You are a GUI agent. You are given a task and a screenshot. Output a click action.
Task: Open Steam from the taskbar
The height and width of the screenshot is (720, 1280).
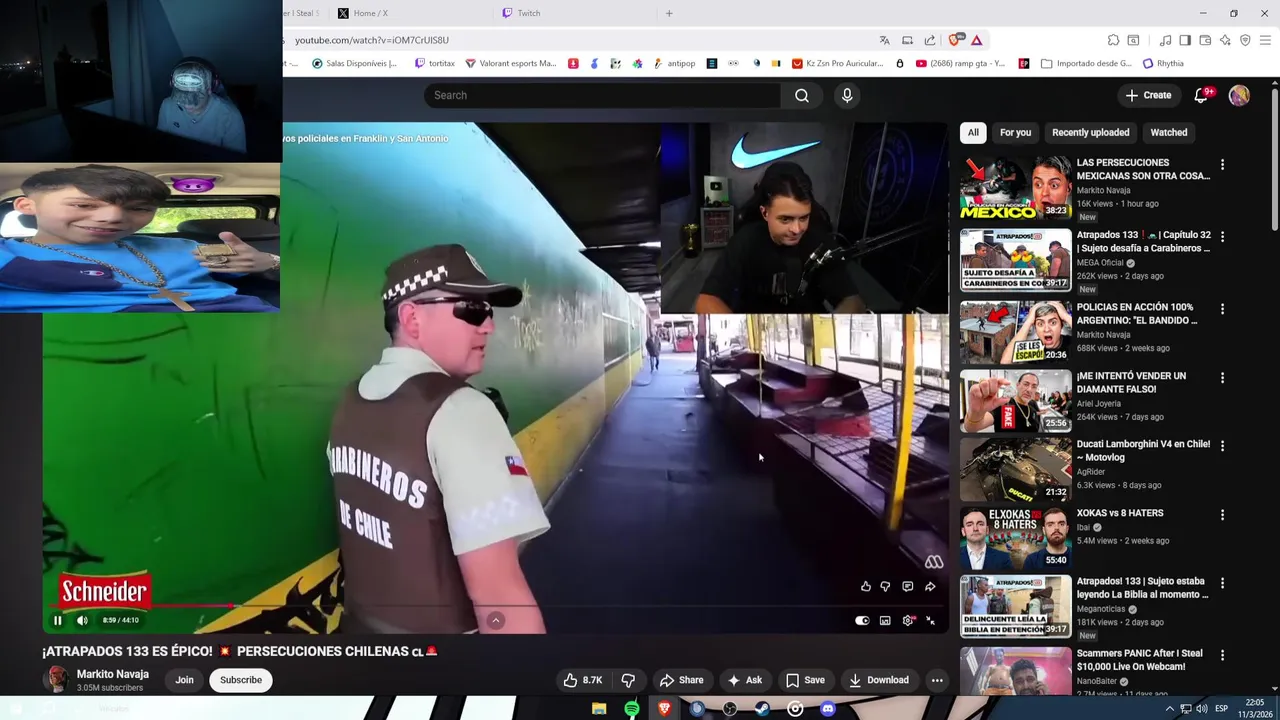(762, 709)
